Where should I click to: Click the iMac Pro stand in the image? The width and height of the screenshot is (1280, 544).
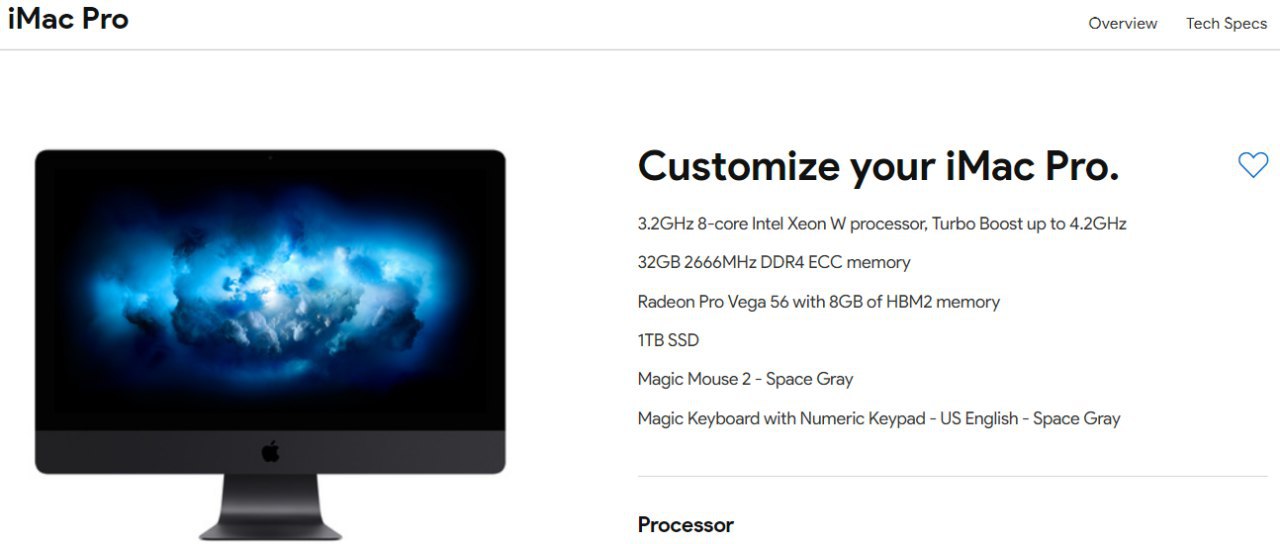[x=270, y=508]
